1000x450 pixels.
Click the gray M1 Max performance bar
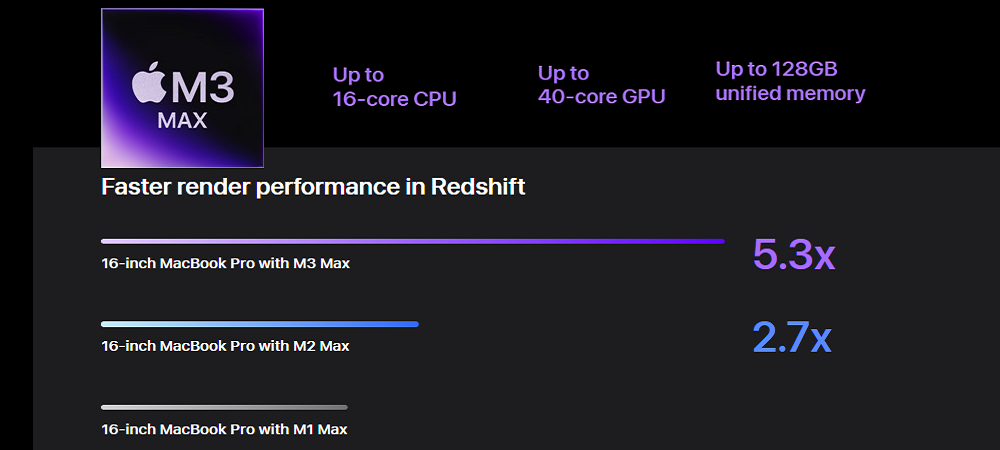(x=224, y=407)
